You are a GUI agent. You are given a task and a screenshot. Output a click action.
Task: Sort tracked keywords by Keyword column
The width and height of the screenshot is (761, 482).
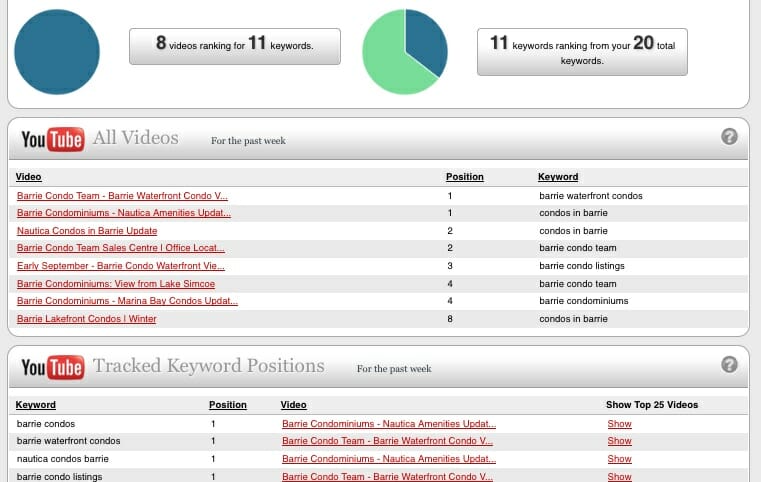pyautogui.click(x=35, y=405)
